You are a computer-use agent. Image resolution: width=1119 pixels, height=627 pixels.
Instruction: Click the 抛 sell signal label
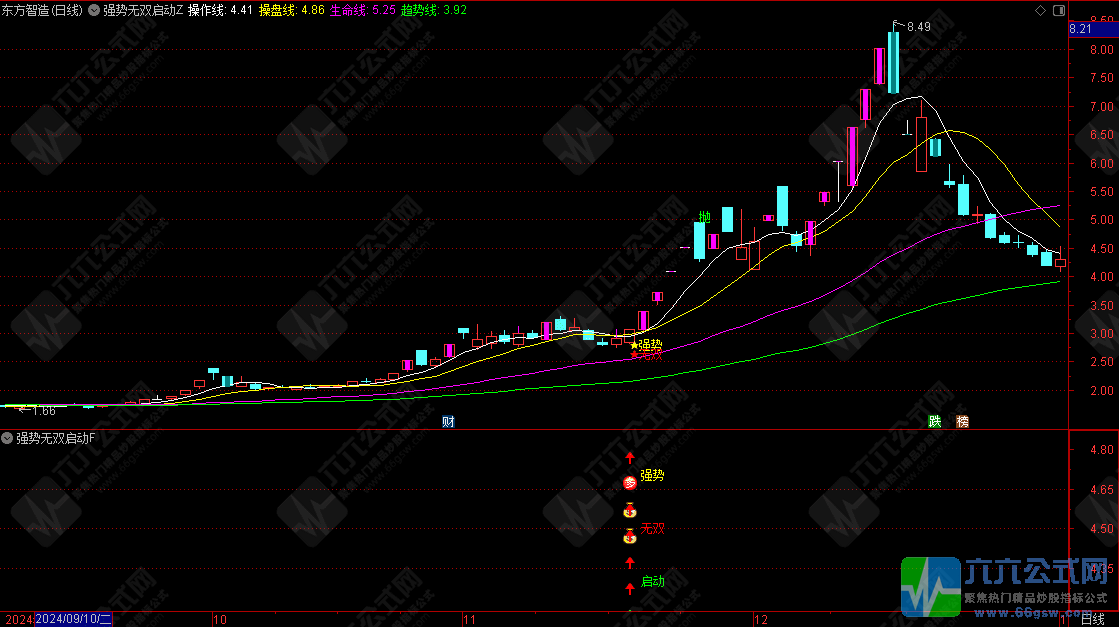coord(704,217)
